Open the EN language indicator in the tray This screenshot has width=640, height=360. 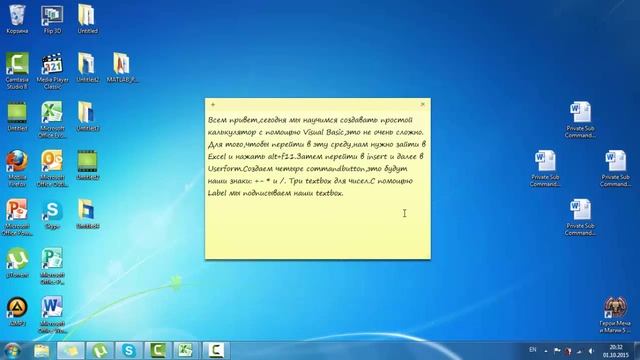coord(533,350)
